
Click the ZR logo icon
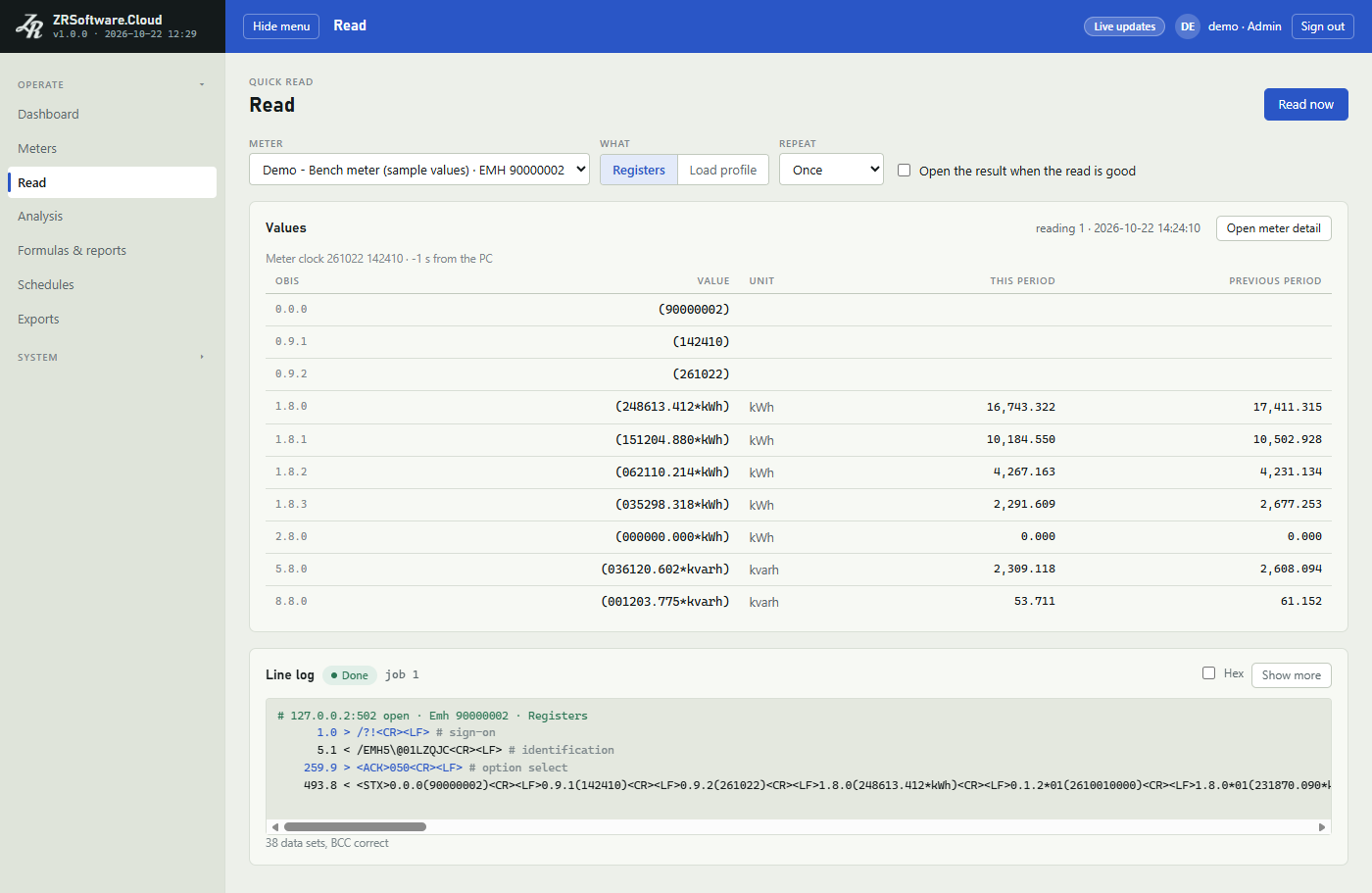point(29,26)
